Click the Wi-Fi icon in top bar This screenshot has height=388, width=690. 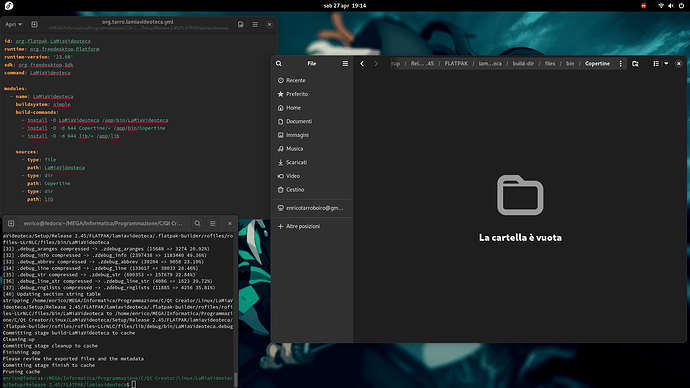661,6
